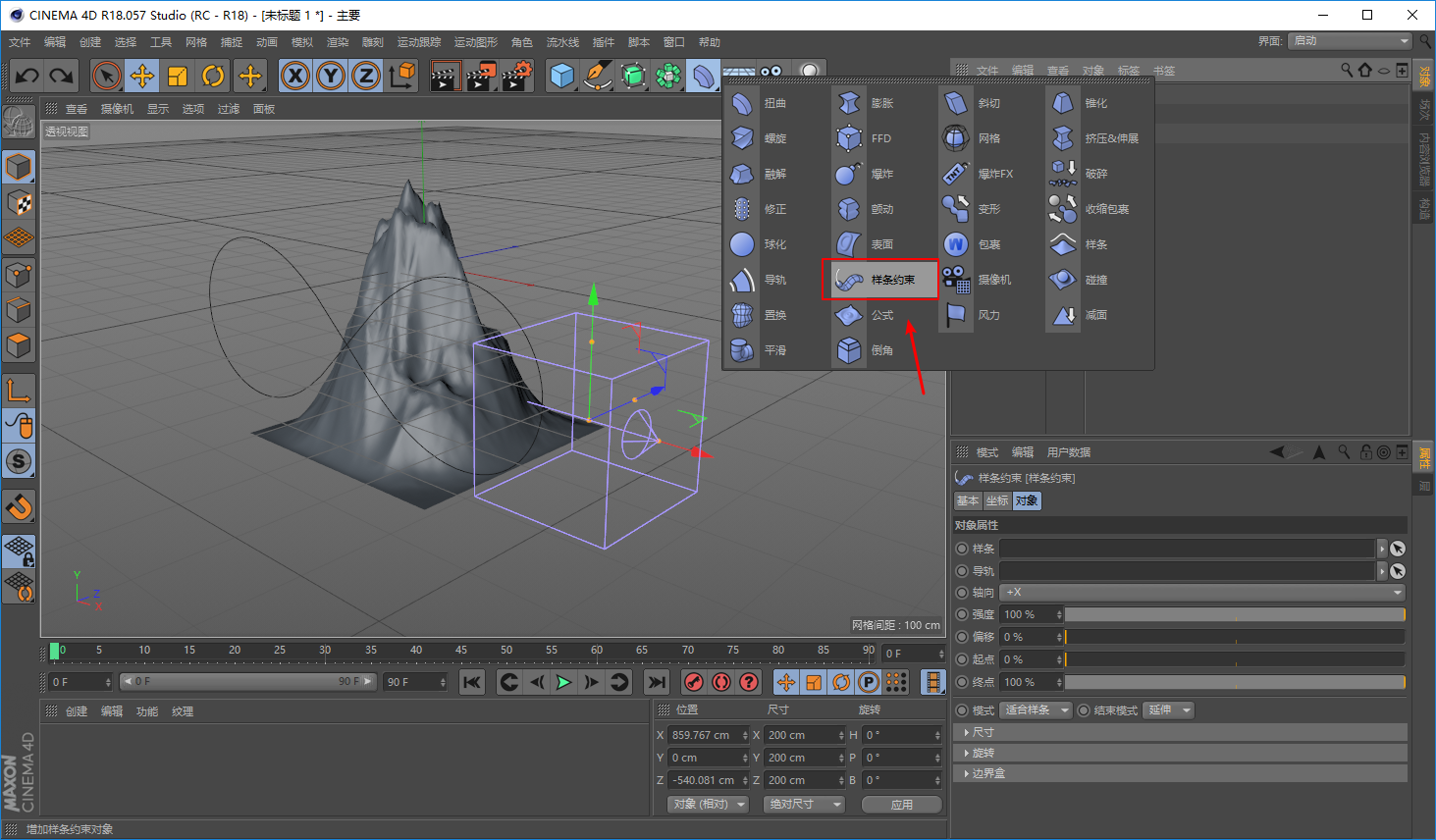Open the 界面 启动 layout dropdown
Screen dimensions: 1436x840
click(1350, 41)
